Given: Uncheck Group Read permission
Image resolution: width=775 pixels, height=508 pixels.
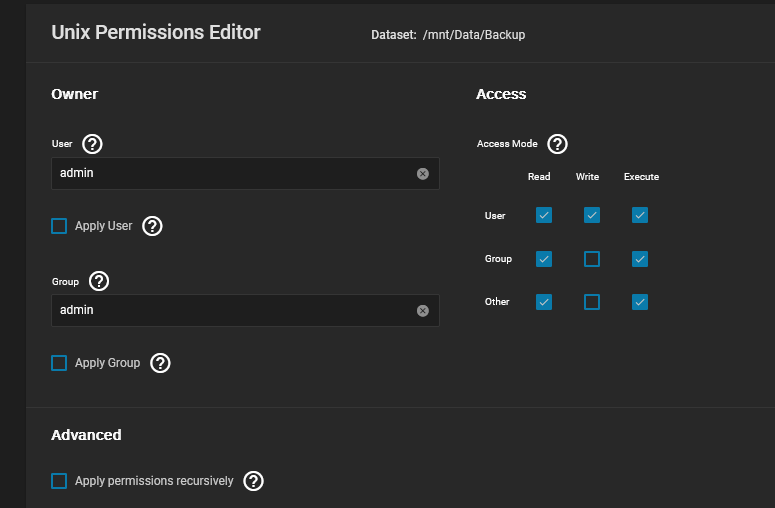Looking at the screenshot, I should point(544,259).
